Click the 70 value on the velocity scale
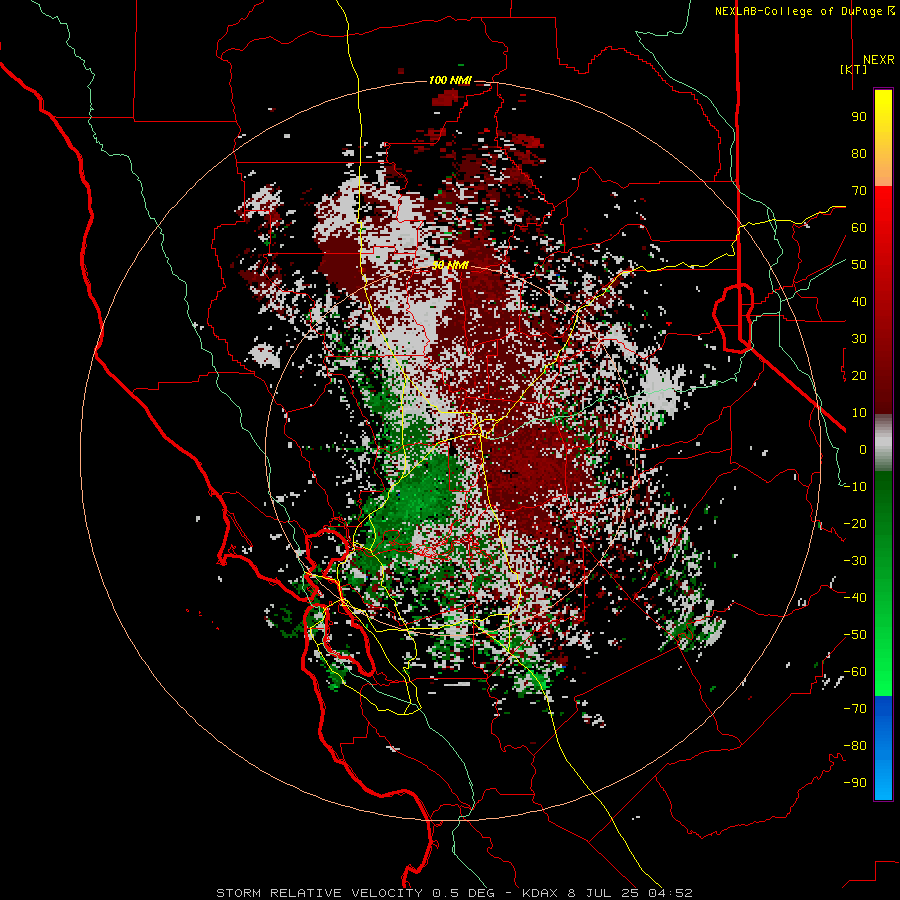This screenshot has height=900, width=900. pyautogui.click(x=859, y=191)
